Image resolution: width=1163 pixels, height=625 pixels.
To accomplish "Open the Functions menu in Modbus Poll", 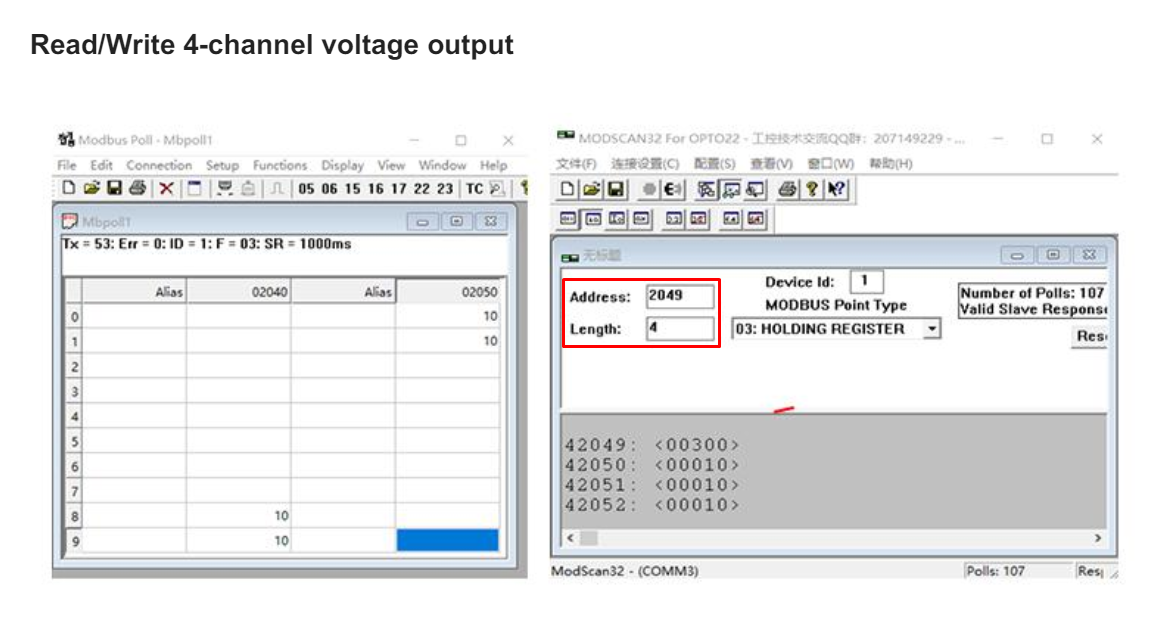I will (280, 165).
